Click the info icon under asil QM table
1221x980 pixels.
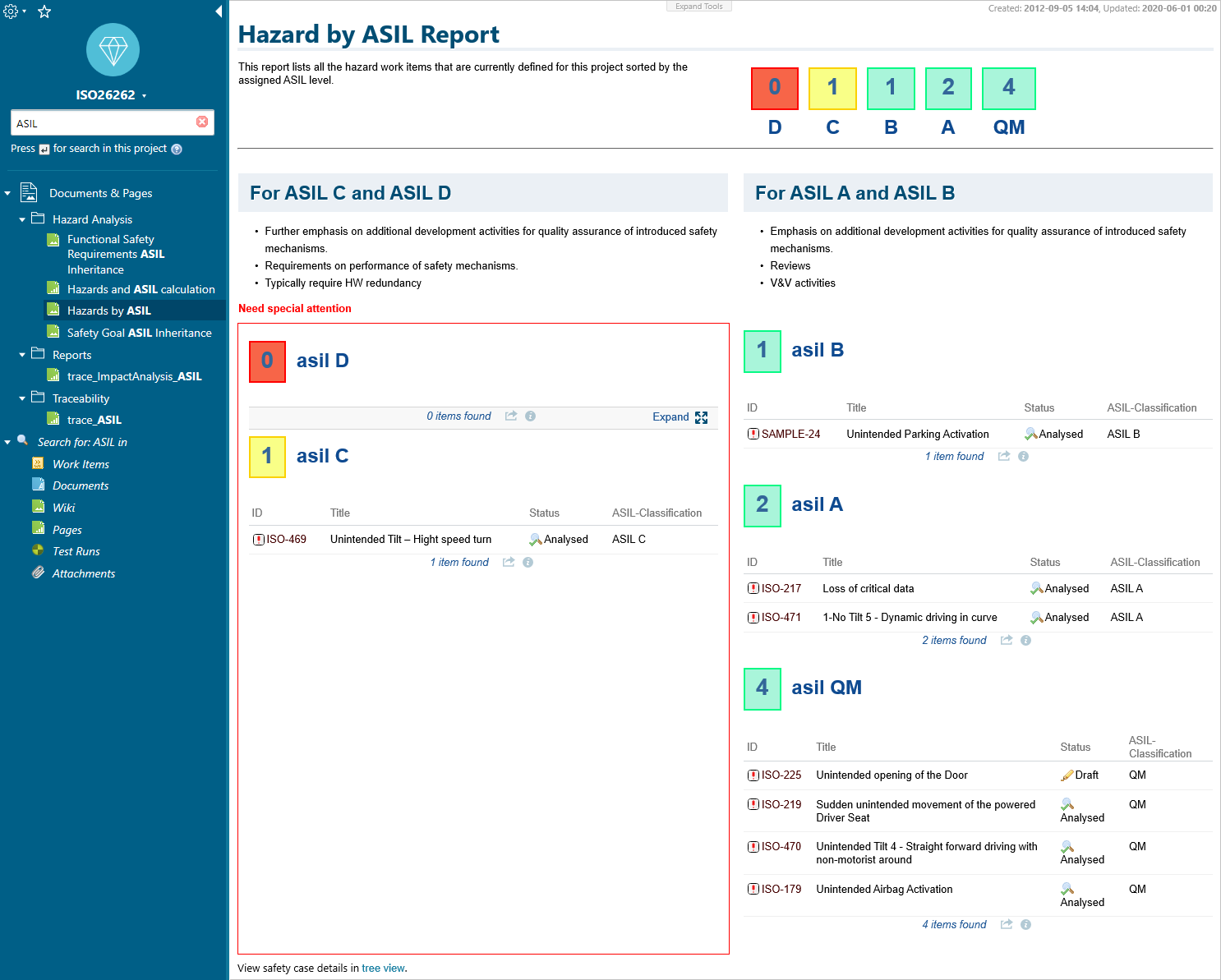1026,925
